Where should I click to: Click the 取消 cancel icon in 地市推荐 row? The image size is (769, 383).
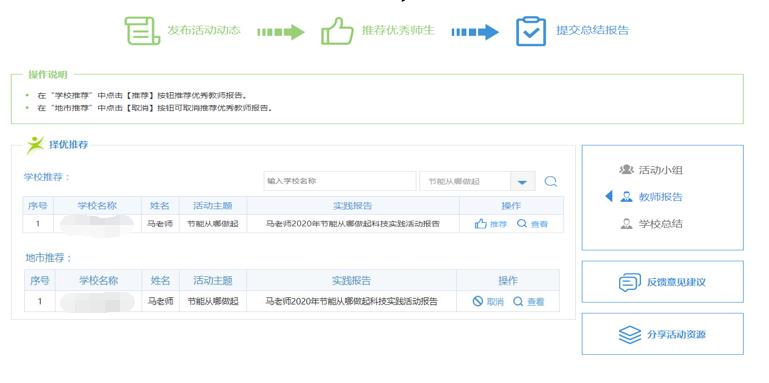[478, 302]
